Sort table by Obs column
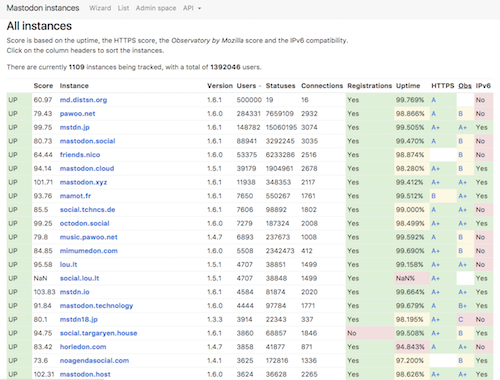Viewport: 500px width, 380px height. pos(465,86)
